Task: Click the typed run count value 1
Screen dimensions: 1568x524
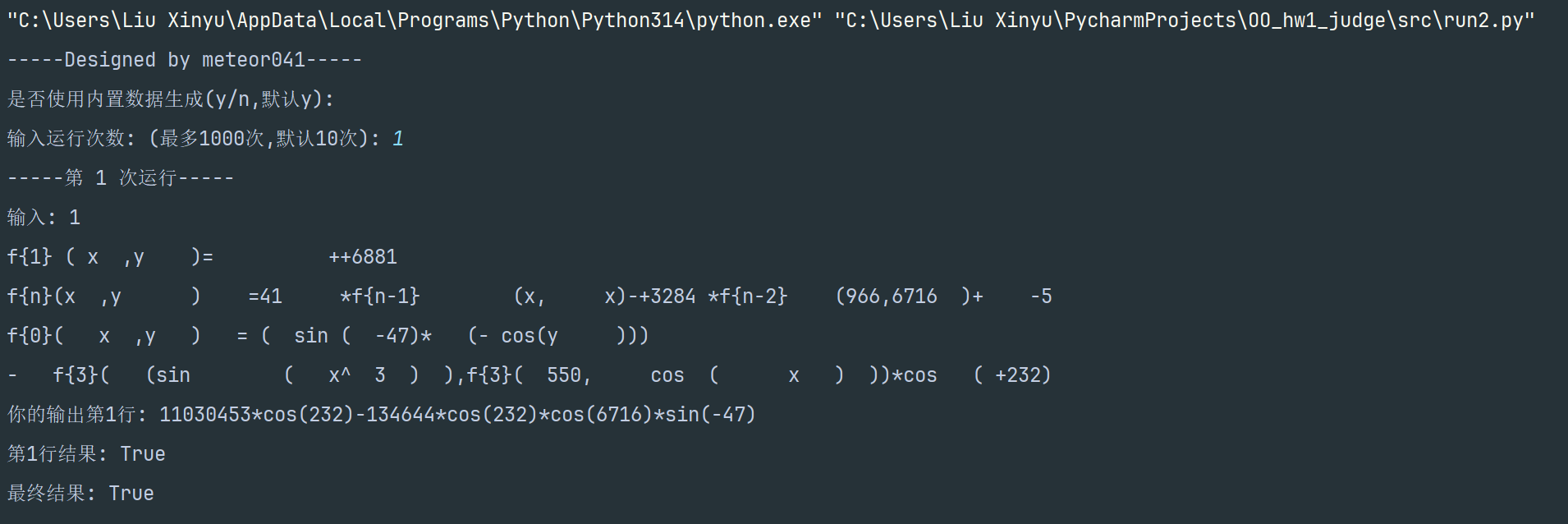Action: tap(398, 139)
